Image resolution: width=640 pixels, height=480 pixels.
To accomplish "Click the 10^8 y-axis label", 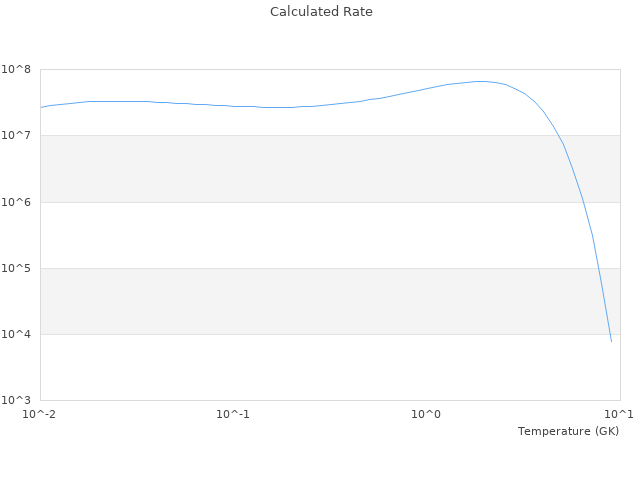I will tap(19, 70).
